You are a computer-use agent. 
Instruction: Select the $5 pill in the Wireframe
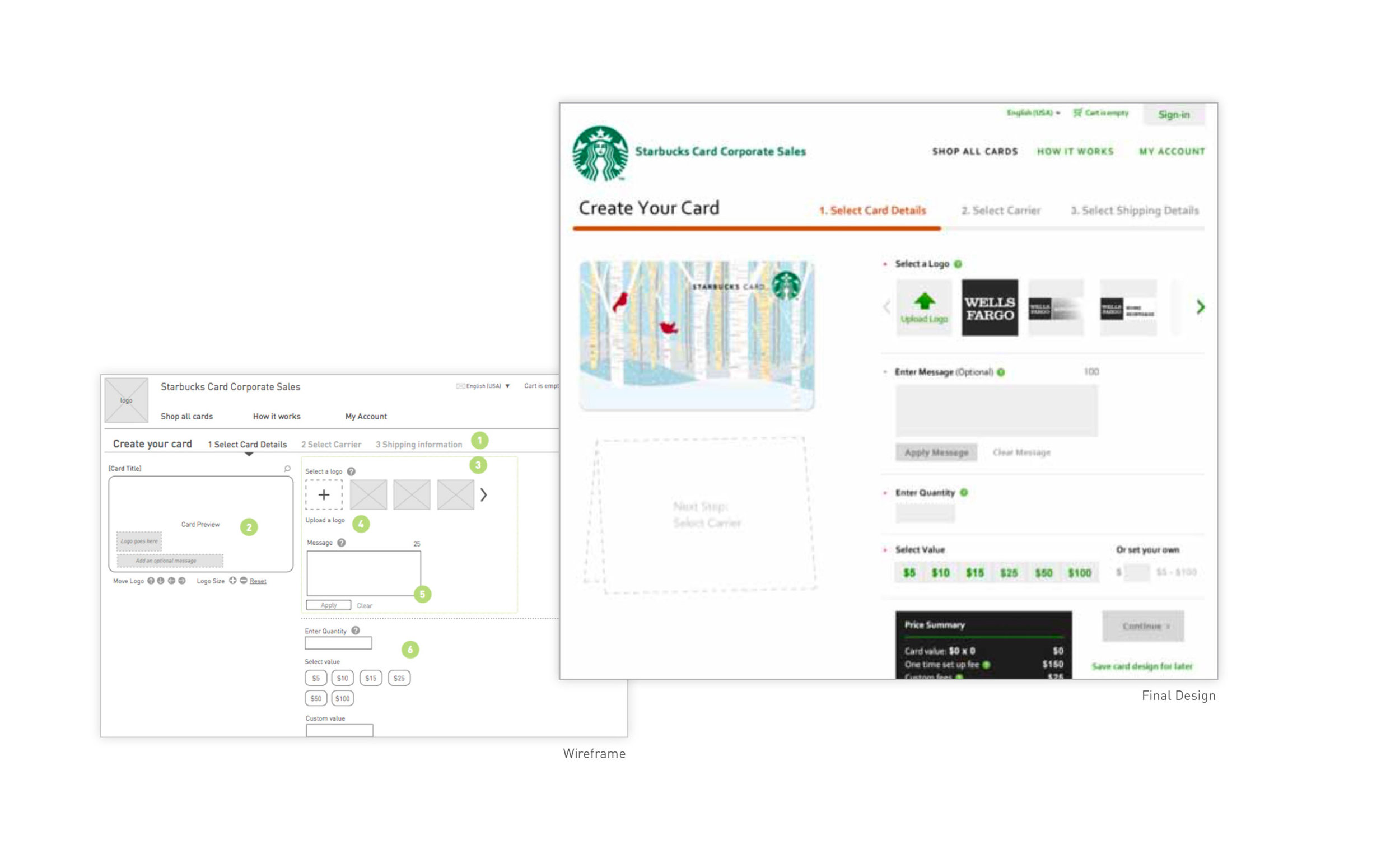click(x=316, y=678)
